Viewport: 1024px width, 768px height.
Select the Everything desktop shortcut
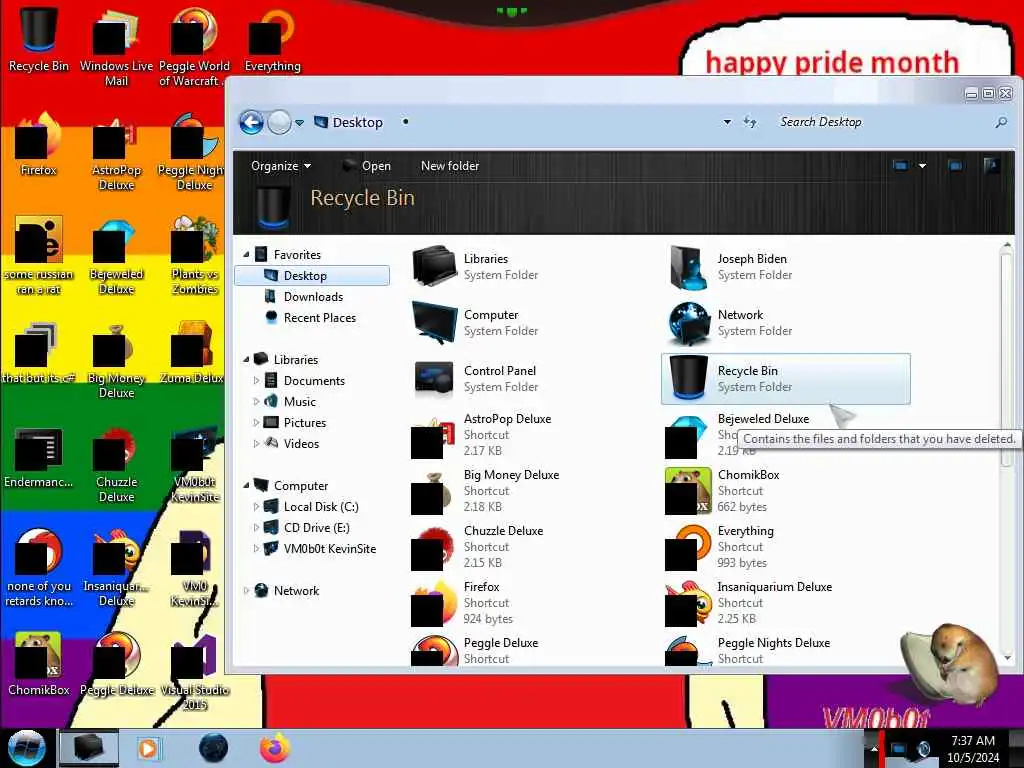[x=272, y=39]
